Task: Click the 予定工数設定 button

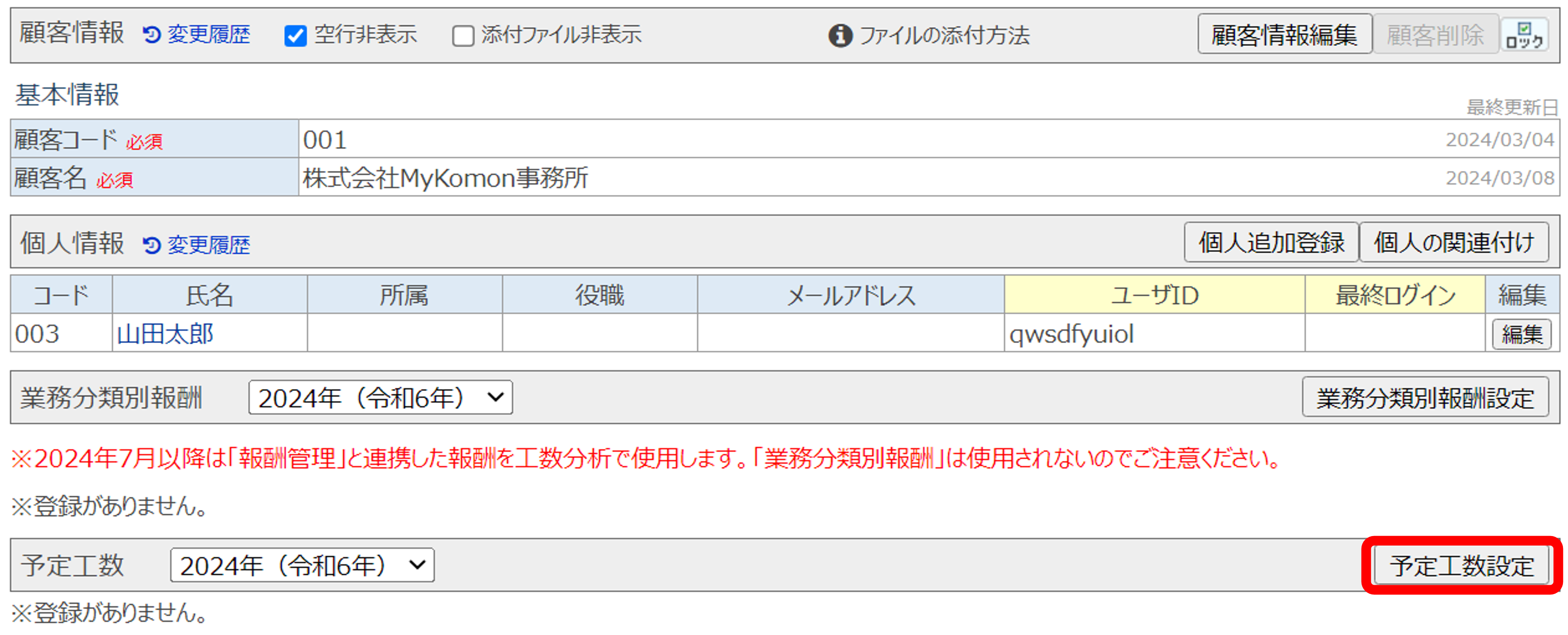Action: coord(1461,565)
